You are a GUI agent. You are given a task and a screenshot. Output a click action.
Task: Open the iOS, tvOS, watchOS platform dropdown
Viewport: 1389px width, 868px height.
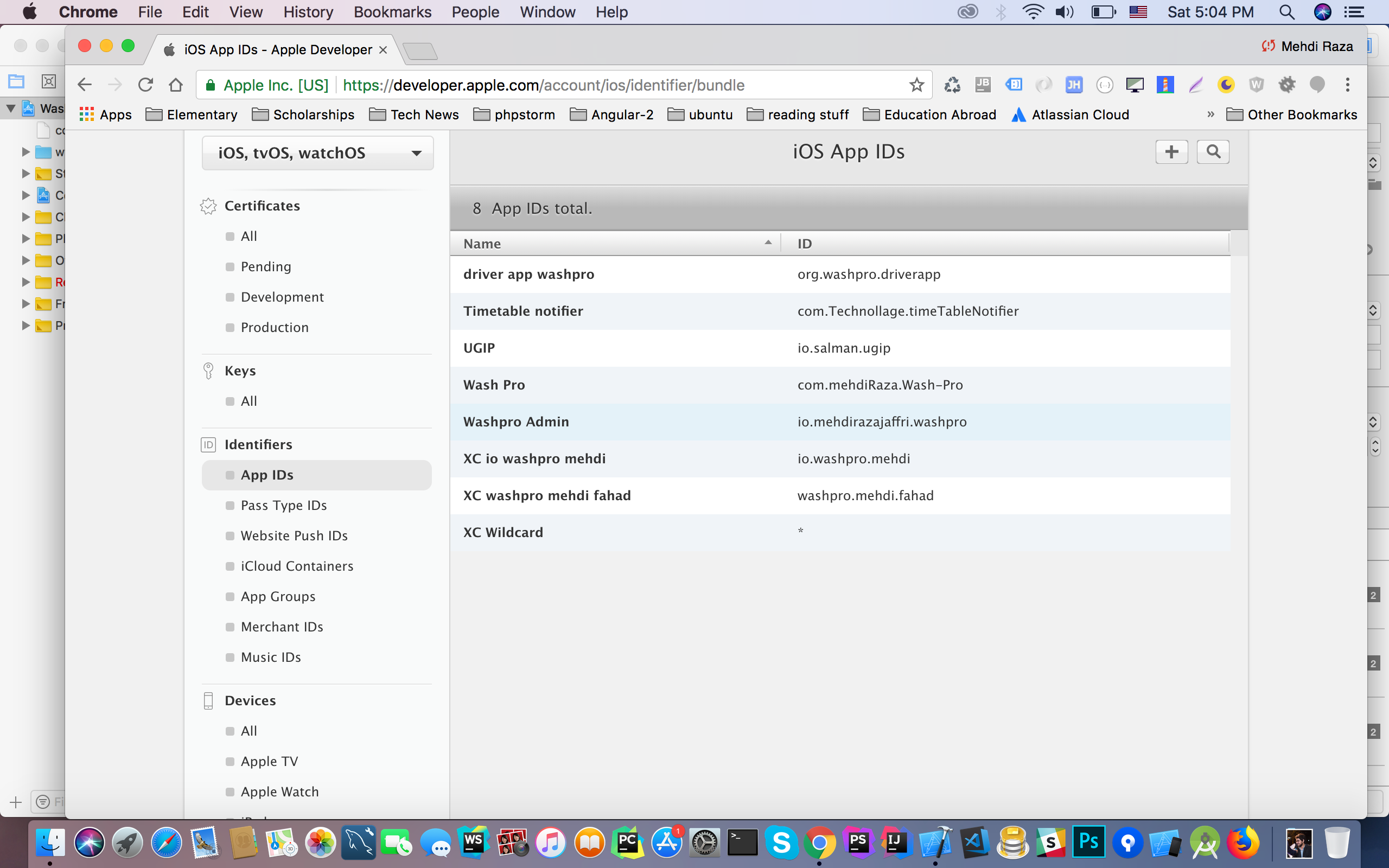point(317,152)
